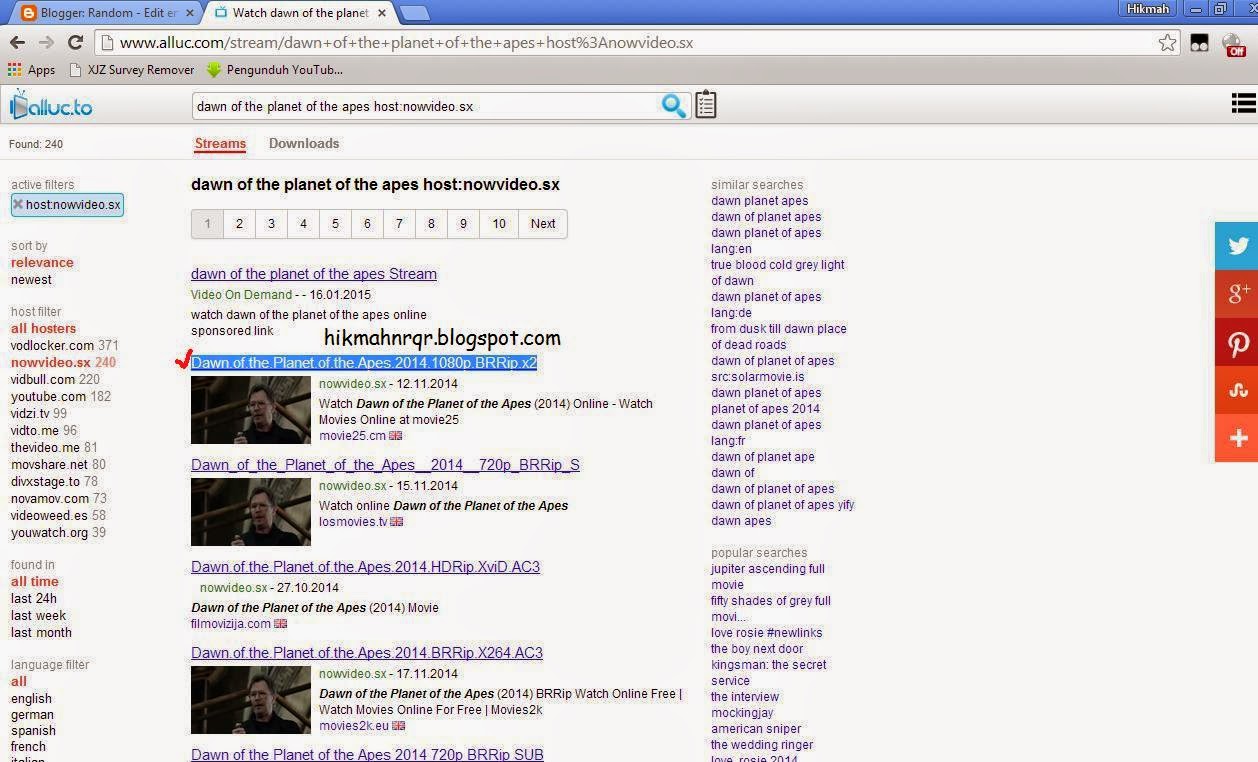Open a new browser tab
This screenshot has width=1258, height=762.
point(414,13)
